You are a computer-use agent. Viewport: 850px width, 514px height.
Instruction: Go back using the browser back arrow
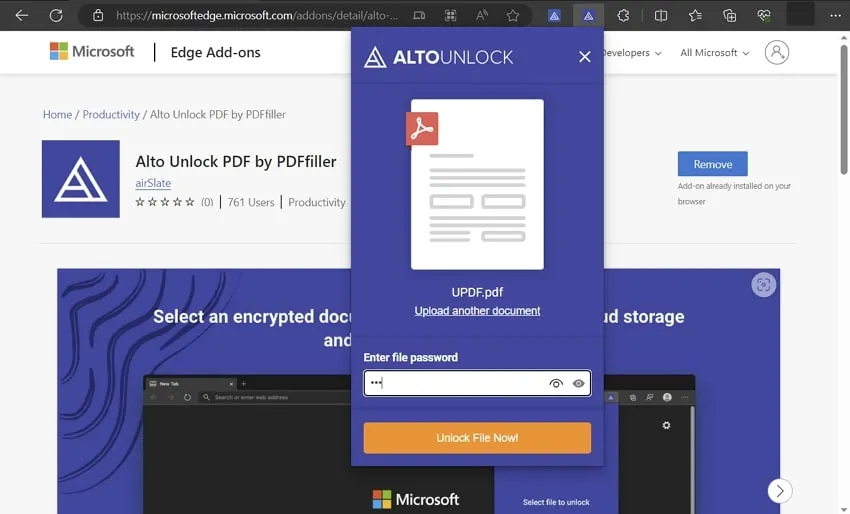click(22, 15)
